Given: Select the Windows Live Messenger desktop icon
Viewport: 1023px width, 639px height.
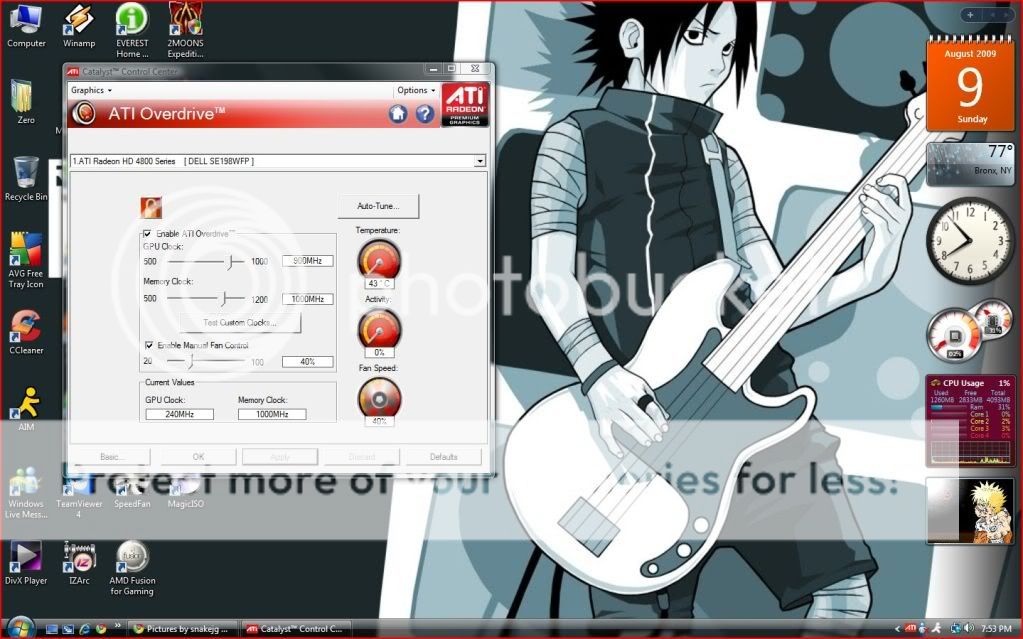Looking at the screenshot, I should click(x=26, y=493).
